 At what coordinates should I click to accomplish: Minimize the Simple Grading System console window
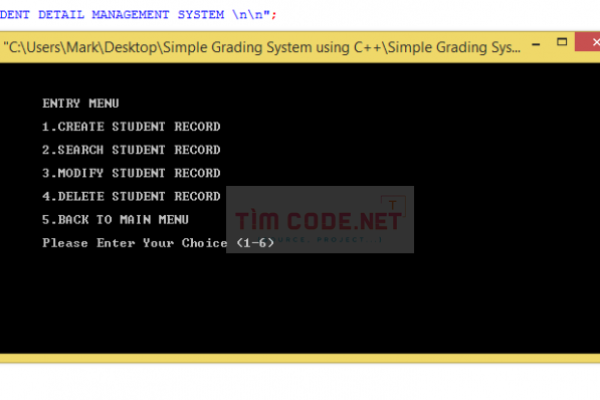pos(536,44)
